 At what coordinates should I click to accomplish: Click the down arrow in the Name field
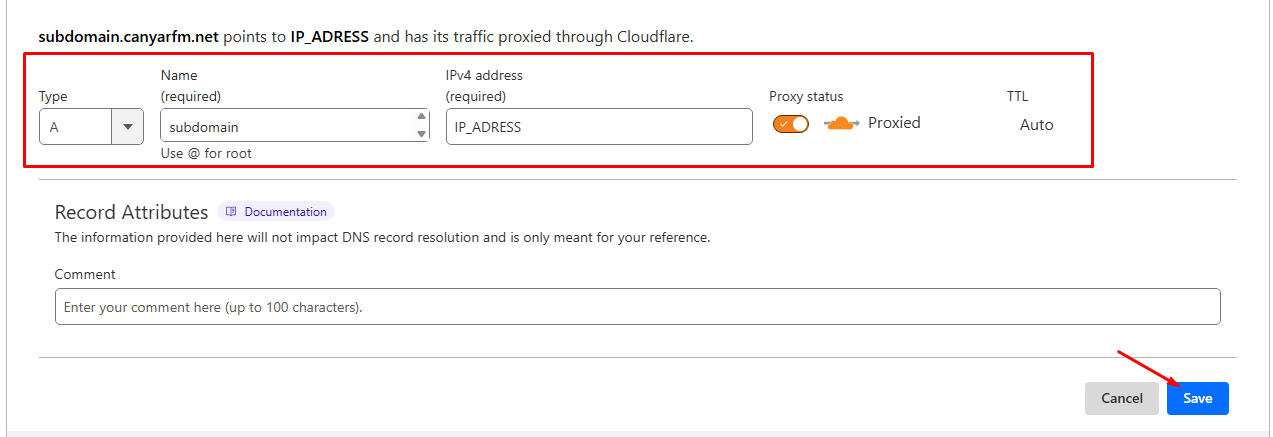tap(421, 134)
